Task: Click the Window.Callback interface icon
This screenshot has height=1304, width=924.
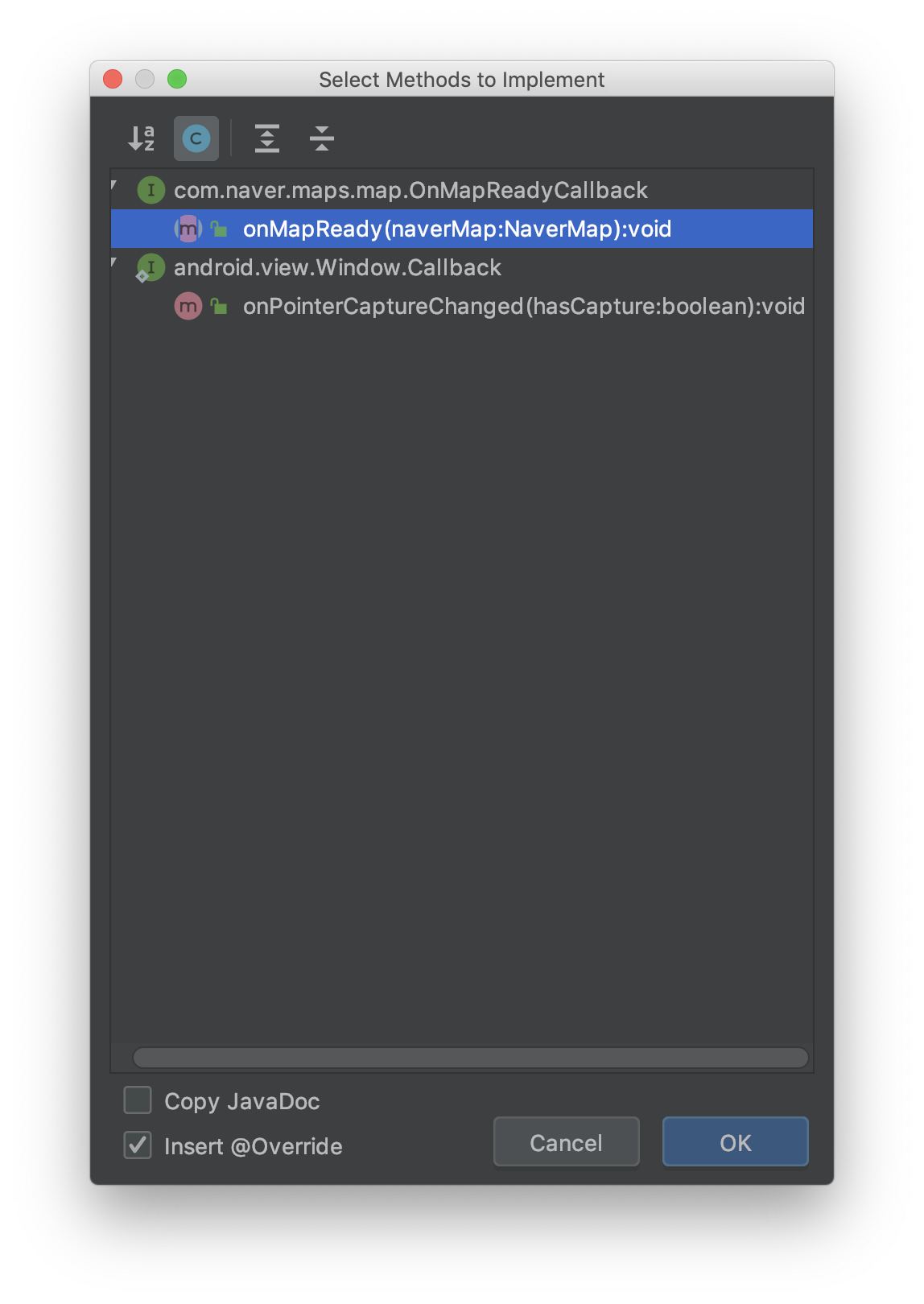Action: [x=151, y=267]
